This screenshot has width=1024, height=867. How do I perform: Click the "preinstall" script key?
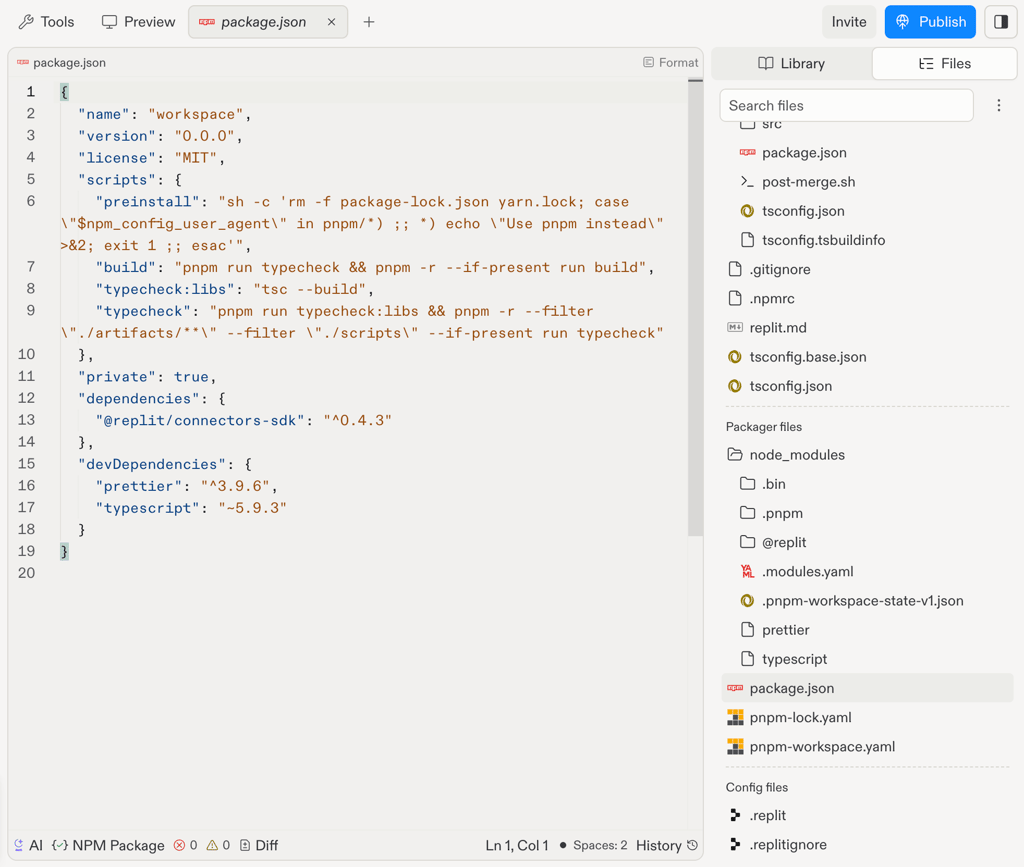(x=148, y=202)
